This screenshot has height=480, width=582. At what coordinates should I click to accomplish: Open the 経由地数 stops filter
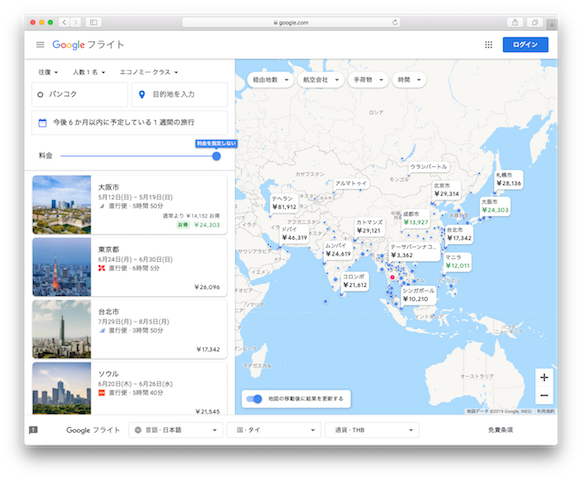271,80
